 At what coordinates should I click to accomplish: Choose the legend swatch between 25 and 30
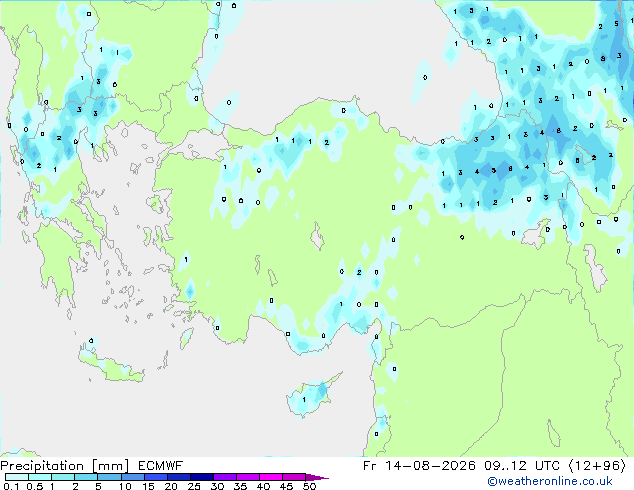(x=201, y=477)
